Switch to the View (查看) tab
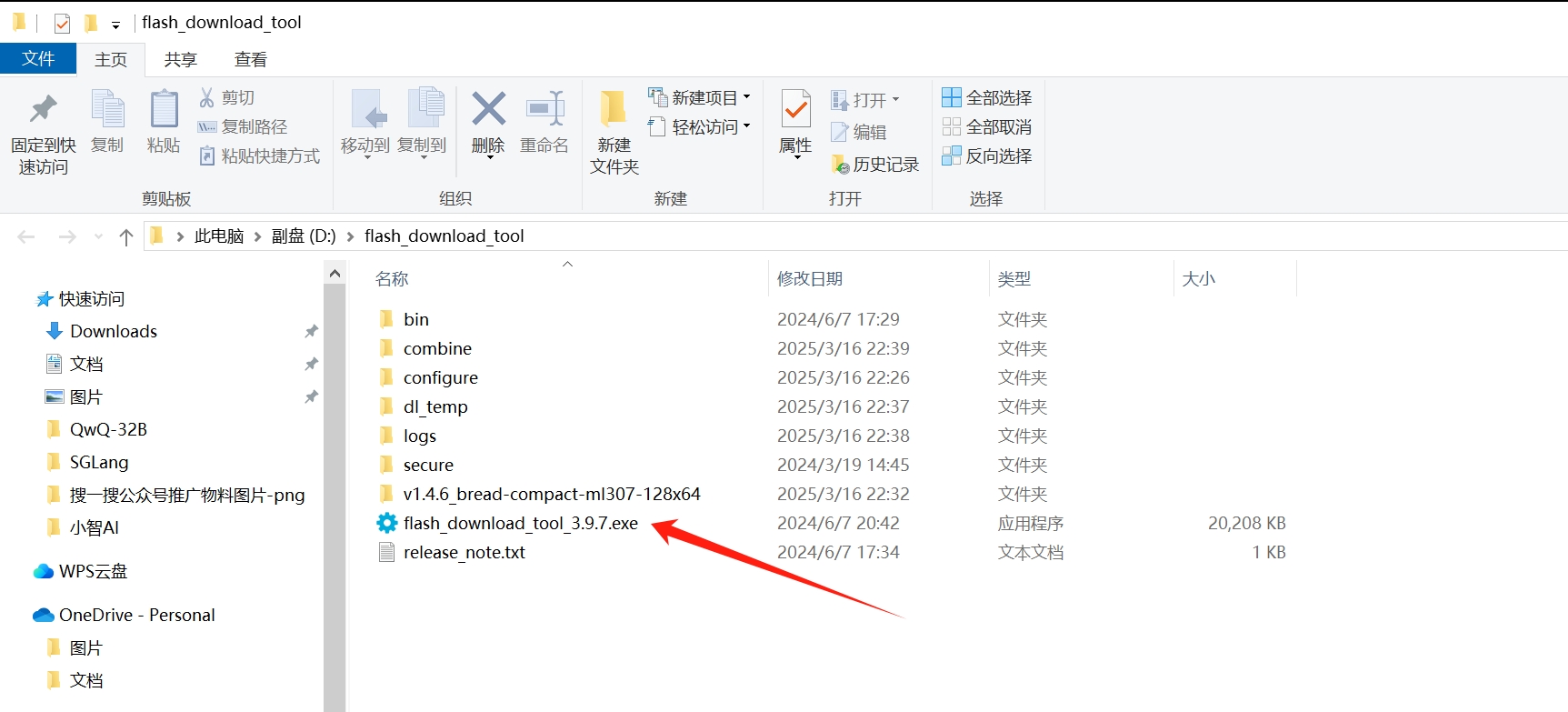Viewport: 1568px width, 712px height. coord(251,59)
